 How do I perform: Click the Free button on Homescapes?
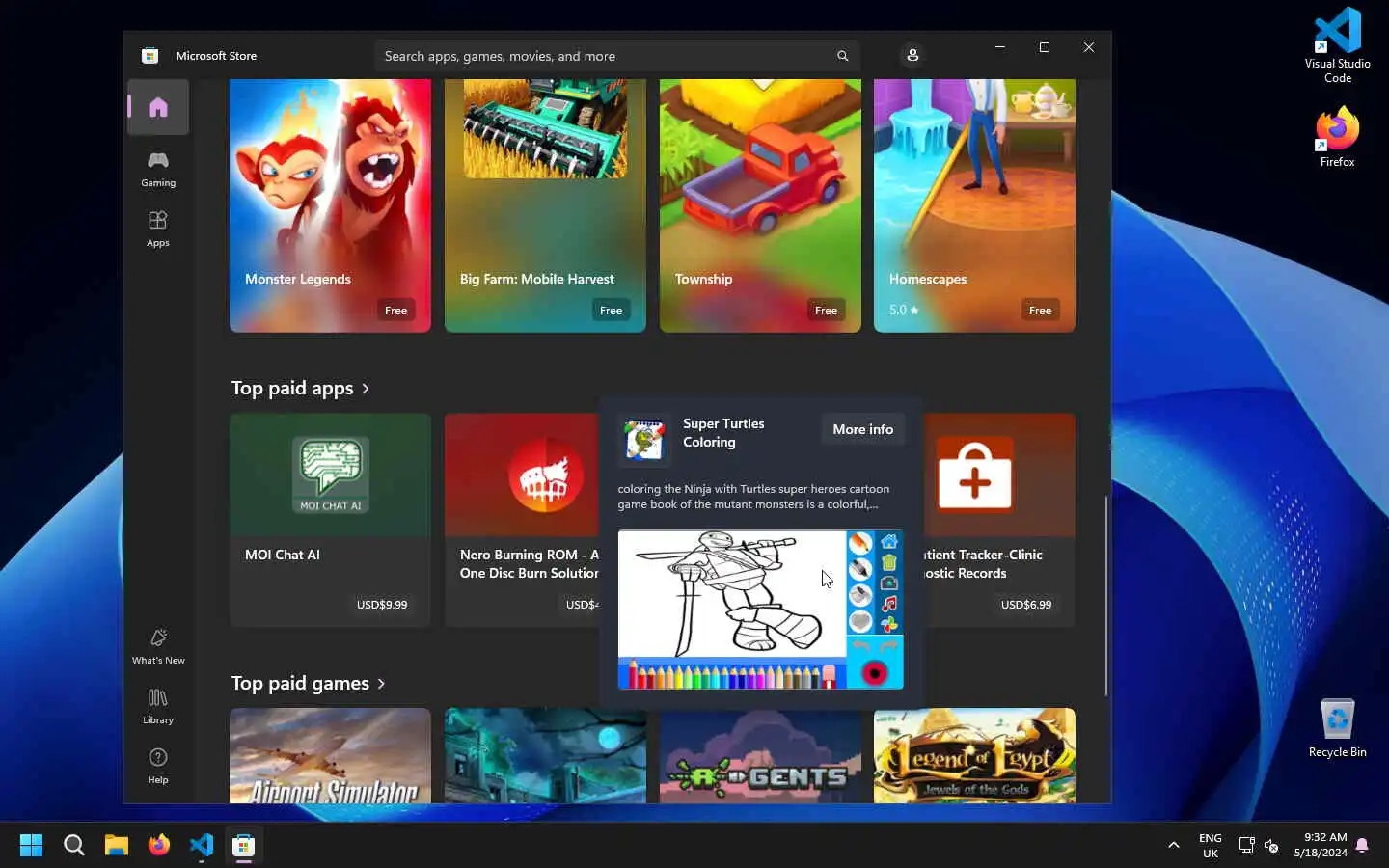click(1040, 310)
